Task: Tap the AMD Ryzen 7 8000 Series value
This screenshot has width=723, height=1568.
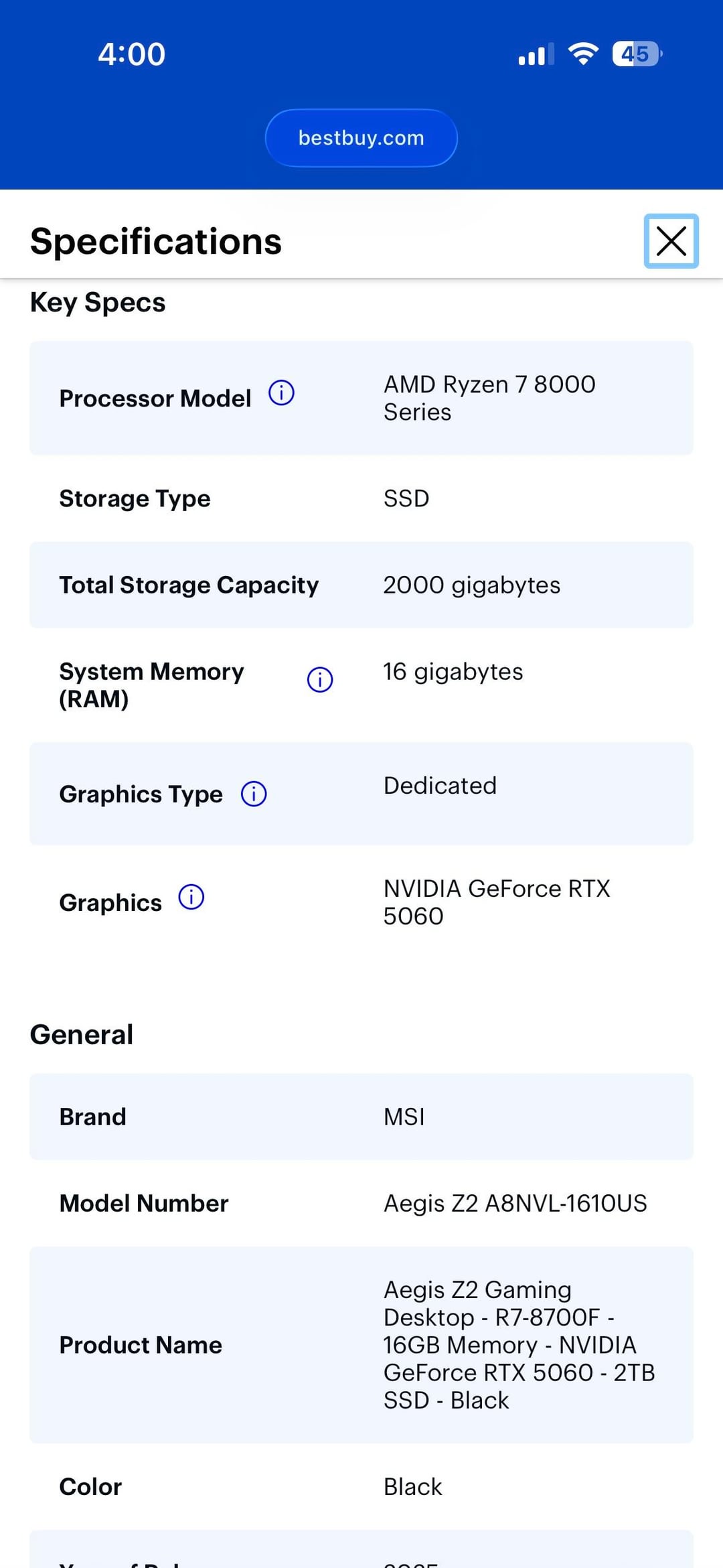Action: (x=489, y=398)
